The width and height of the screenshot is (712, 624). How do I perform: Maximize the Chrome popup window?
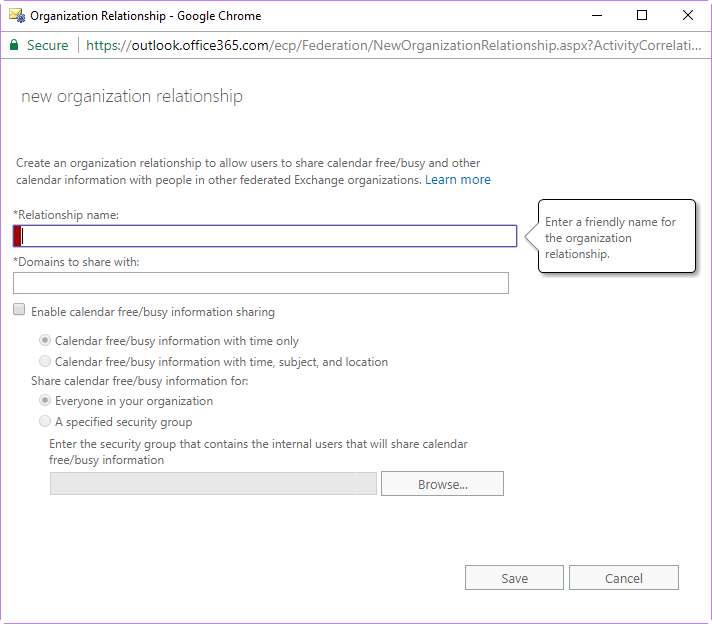point(642,15)
